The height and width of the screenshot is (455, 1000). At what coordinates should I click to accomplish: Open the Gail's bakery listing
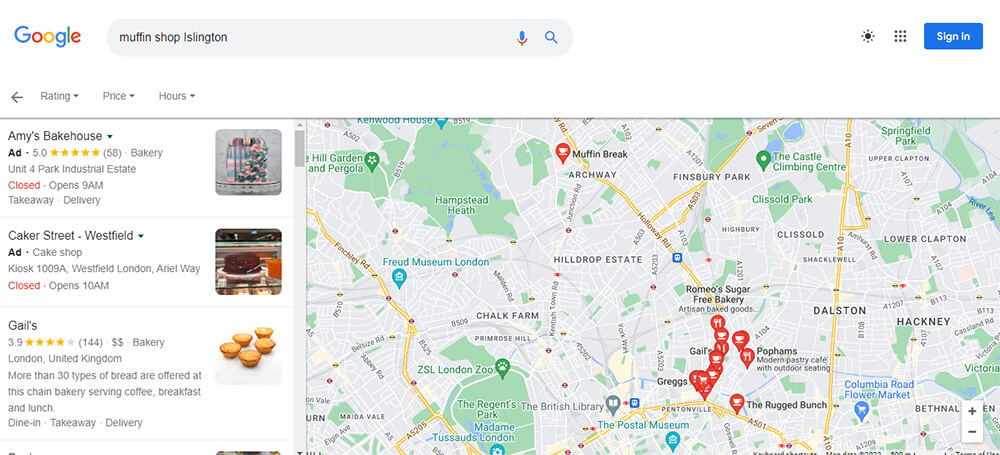[x=22, y=325]
